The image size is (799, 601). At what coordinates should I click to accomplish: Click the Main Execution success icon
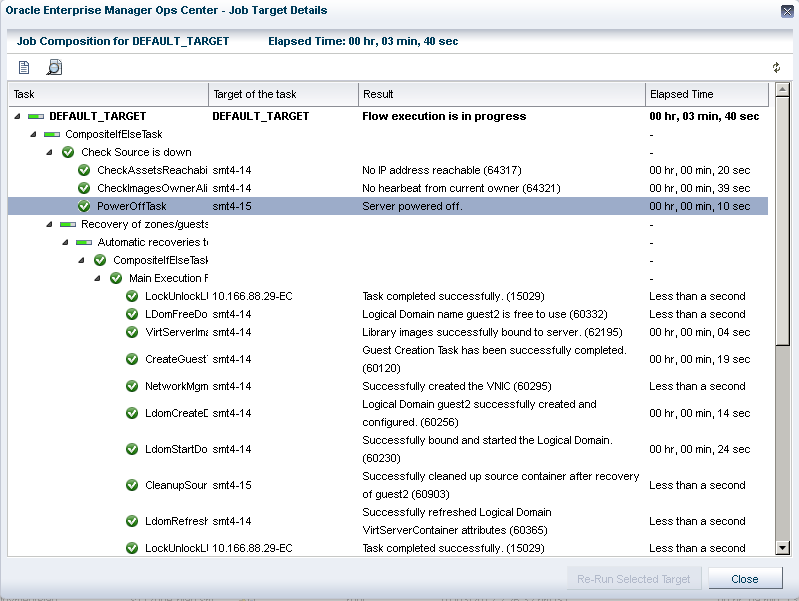(x=116, y=278)
